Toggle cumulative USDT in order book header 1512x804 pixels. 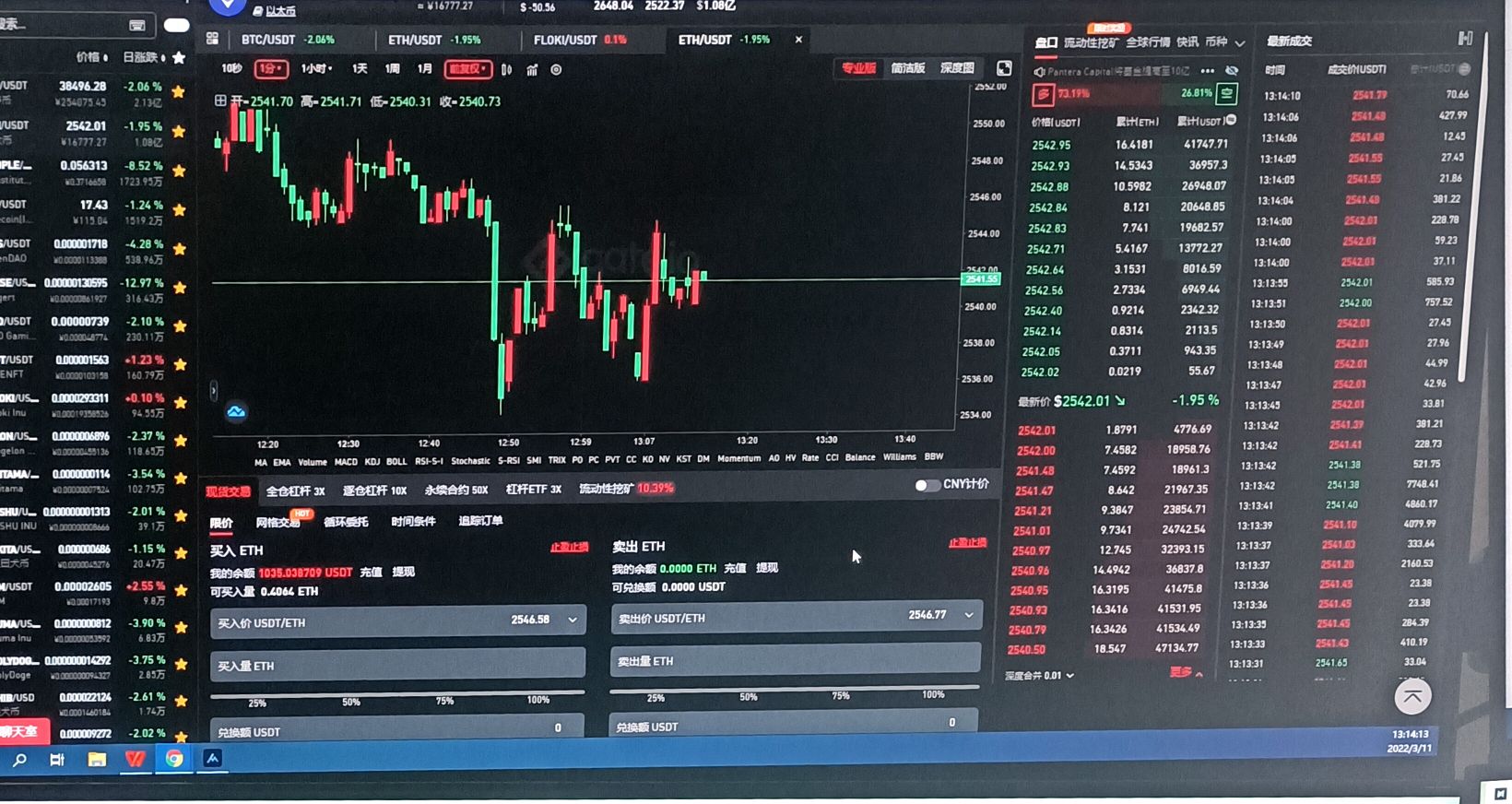[x=1231, y=121]
